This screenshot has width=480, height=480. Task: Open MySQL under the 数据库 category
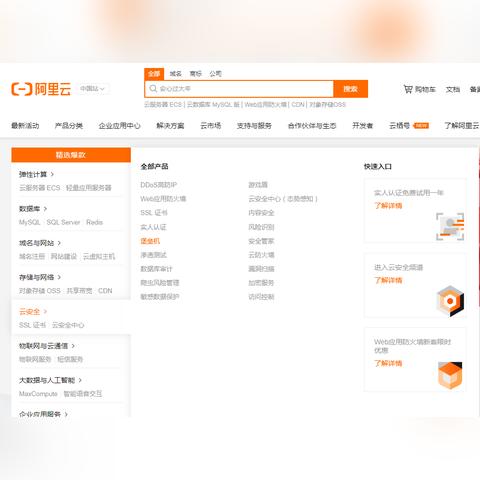pos(30,222)
